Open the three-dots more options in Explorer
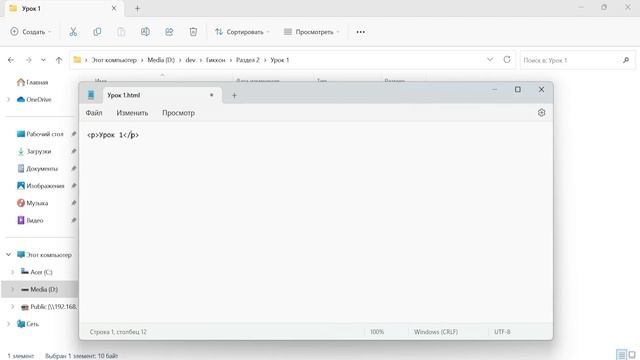 click(x=360, y=32)
